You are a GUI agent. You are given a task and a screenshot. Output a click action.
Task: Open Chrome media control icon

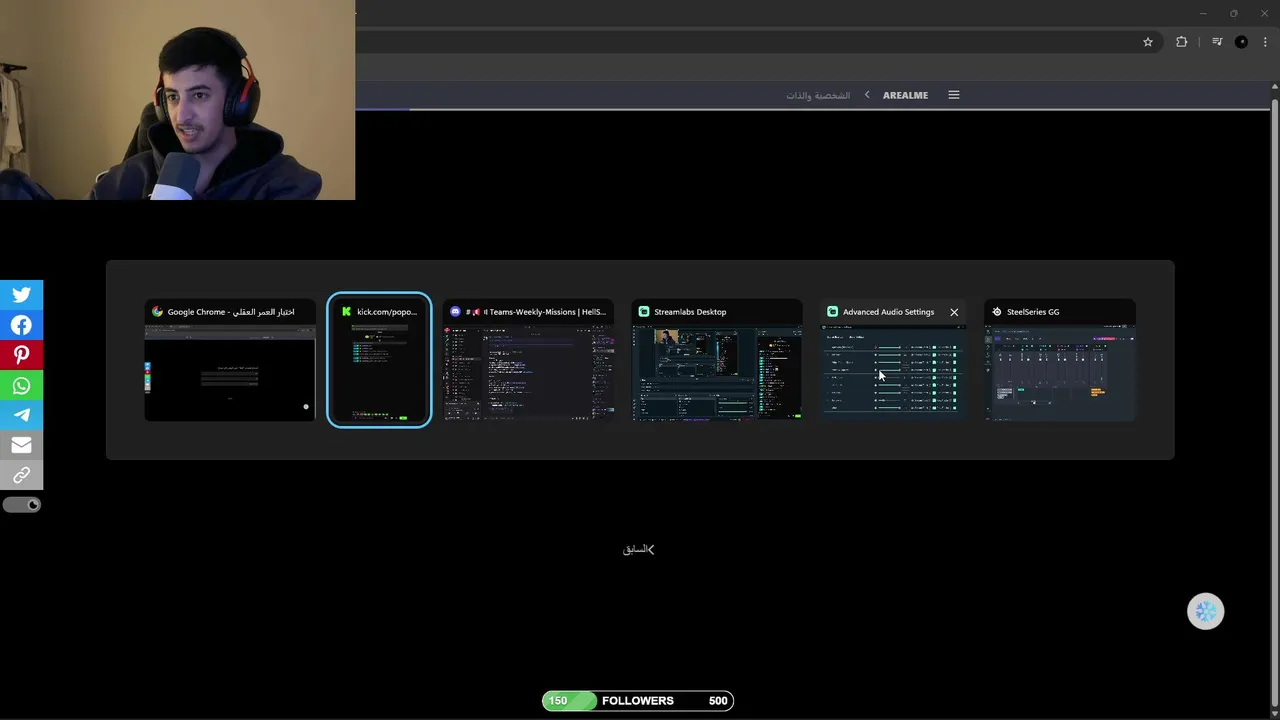[x=1217, y=42]
